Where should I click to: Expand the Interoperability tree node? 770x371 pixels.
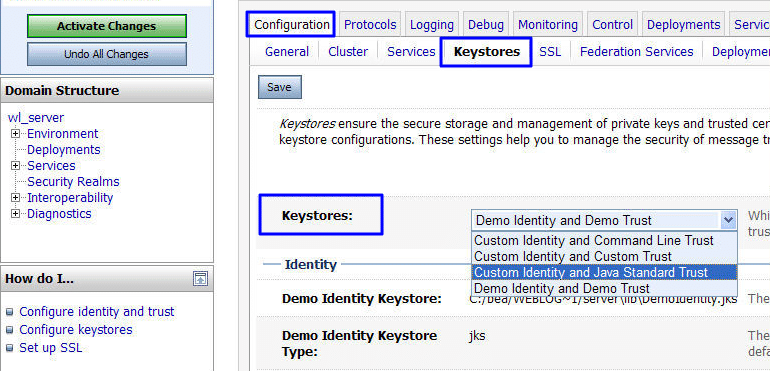(x=15, y=198)
